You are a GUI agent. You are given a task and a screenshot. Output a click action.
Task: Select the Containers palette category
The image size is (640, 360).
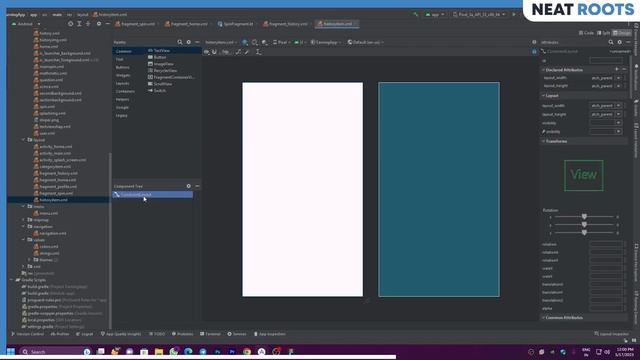coord(125,91)
